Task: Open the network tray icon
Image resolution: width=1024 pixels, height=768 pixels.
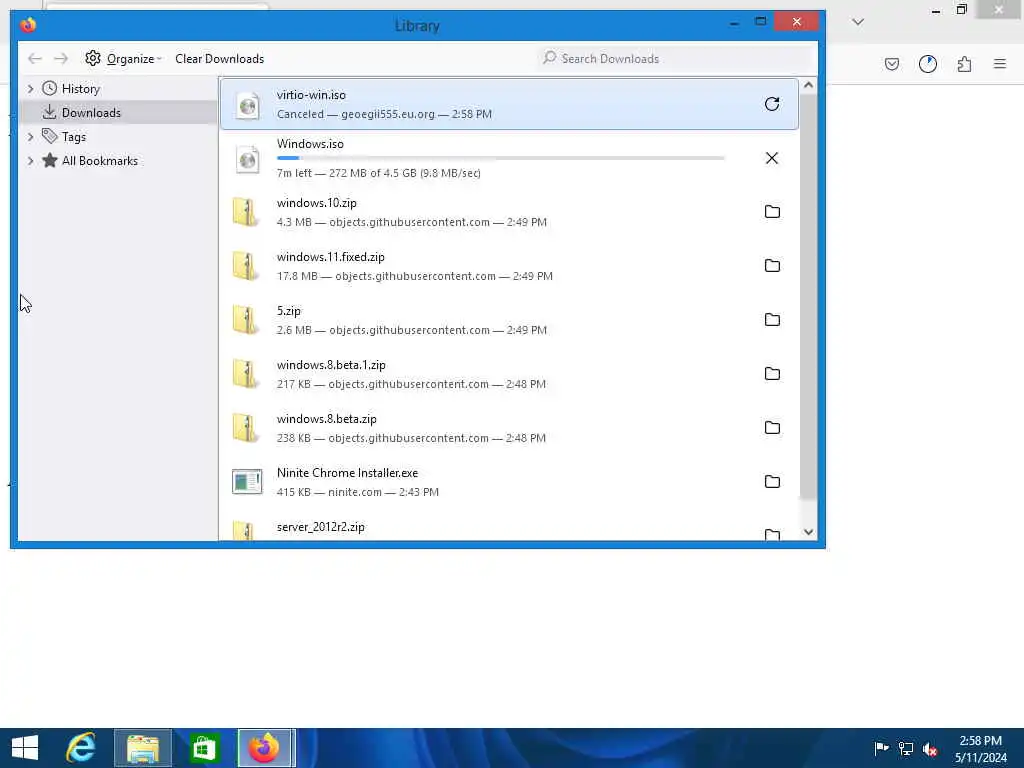Action: pos(906,748)
